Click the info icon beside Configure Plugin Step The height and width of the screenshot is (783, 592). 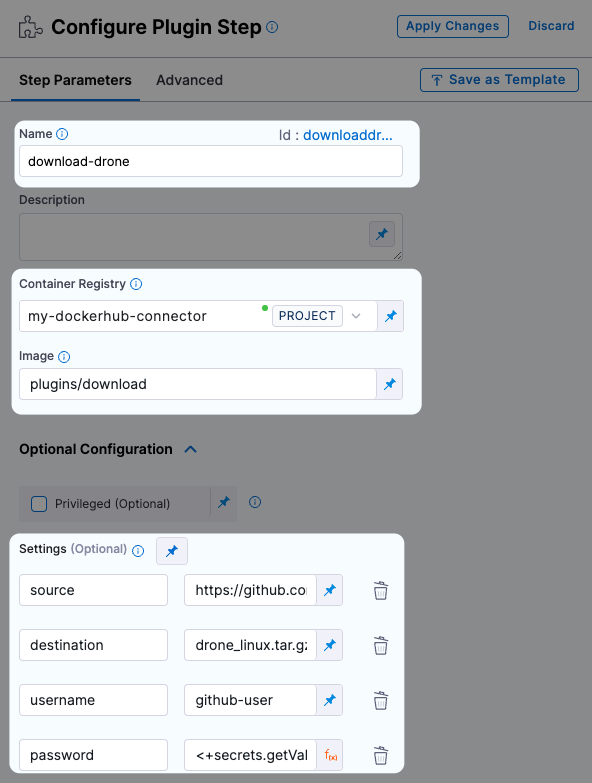pyautogui.click(x=272, y=27)
